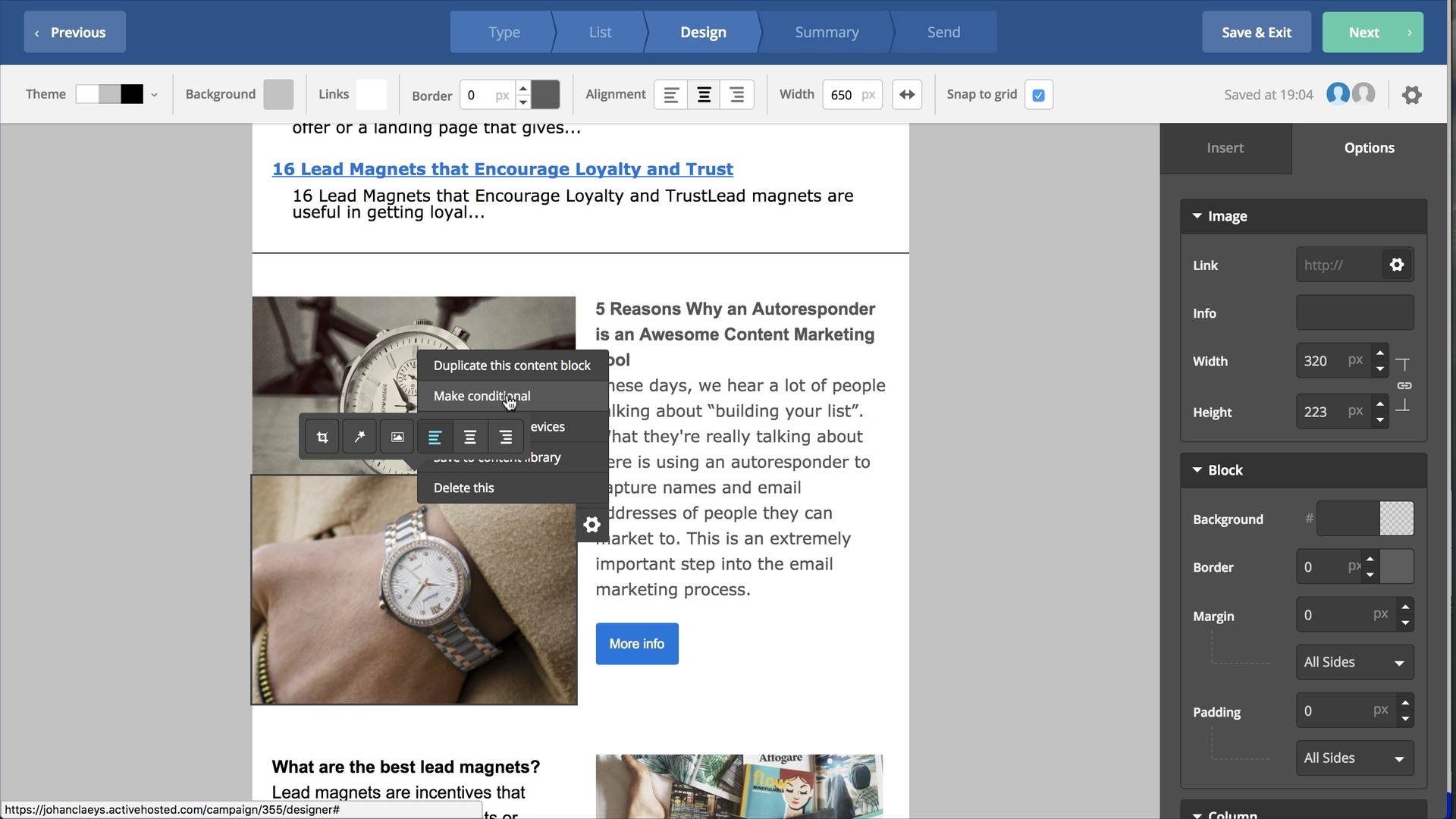The width and height of the screenshot is (1456, 819).
Task: Select Design tab in campaign editor
Action: pos(703,32)
